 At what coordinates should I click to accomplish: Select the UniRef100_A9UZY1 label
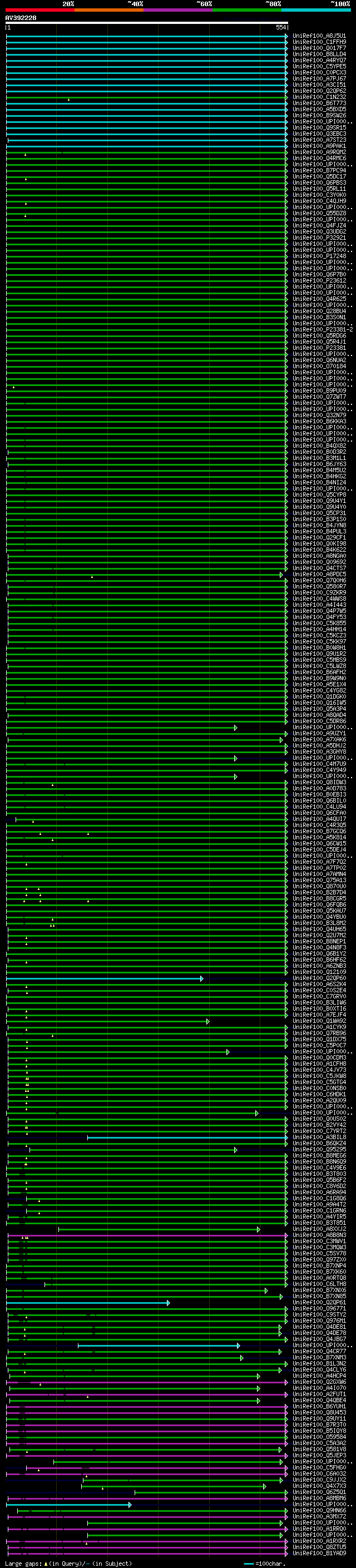[319, 734]
